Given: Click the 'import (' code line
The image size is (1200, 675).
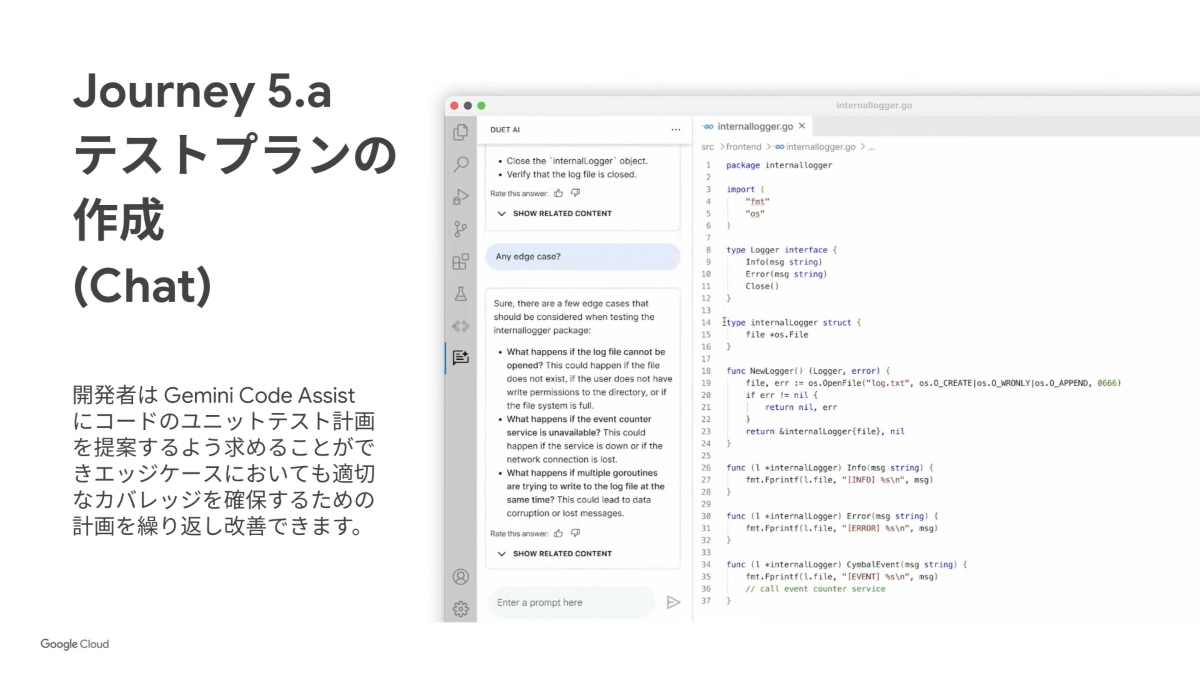Looking at the screenshot, I should tap(745, 189).
